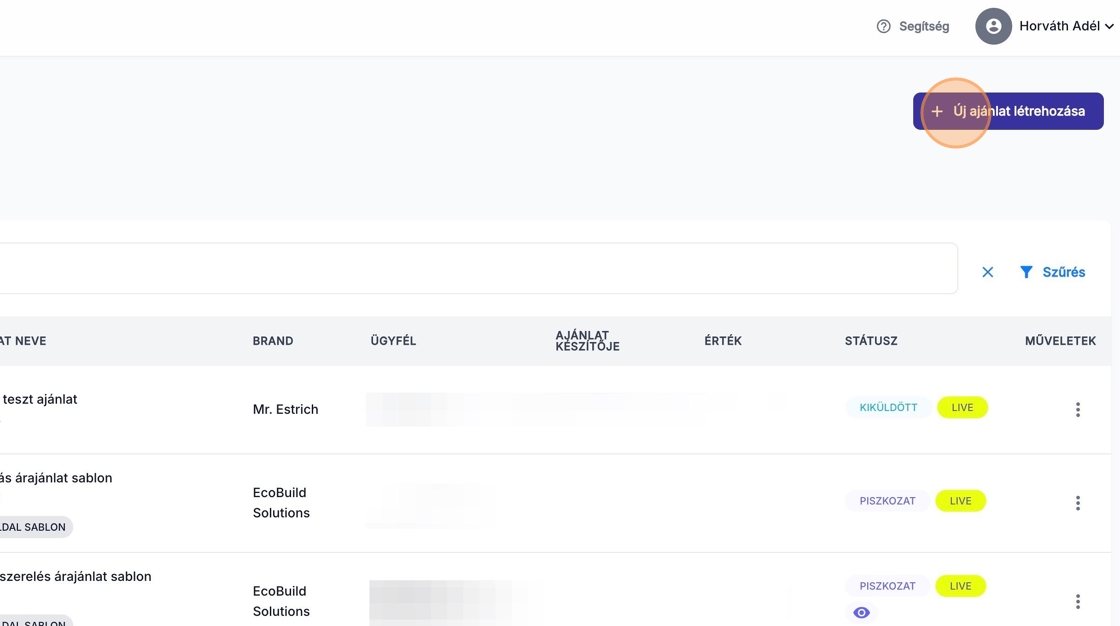Click the Segítség help question-mark icon

[883, 27]
